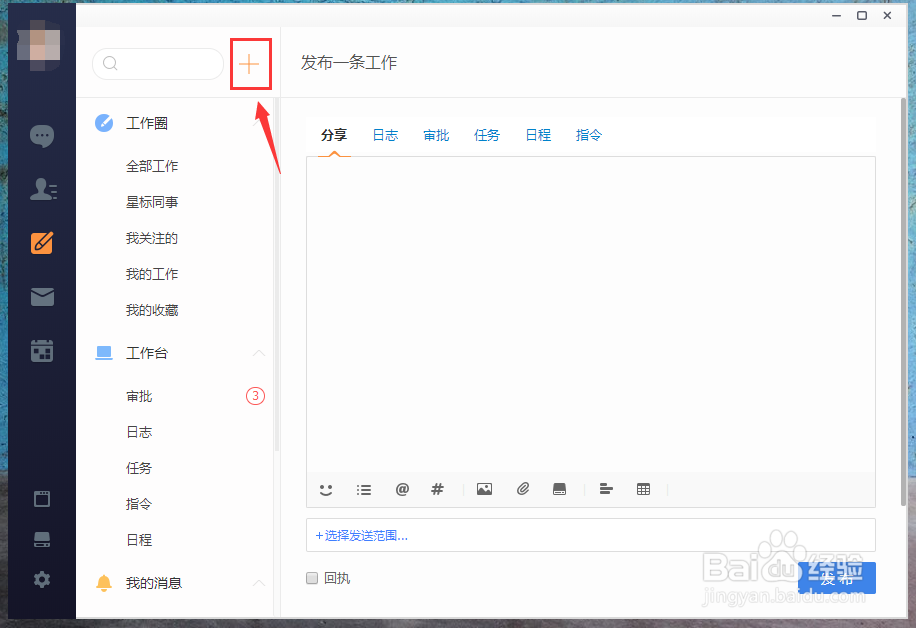
Task: Insert a topic with the # icon
Action: (437, 489)
